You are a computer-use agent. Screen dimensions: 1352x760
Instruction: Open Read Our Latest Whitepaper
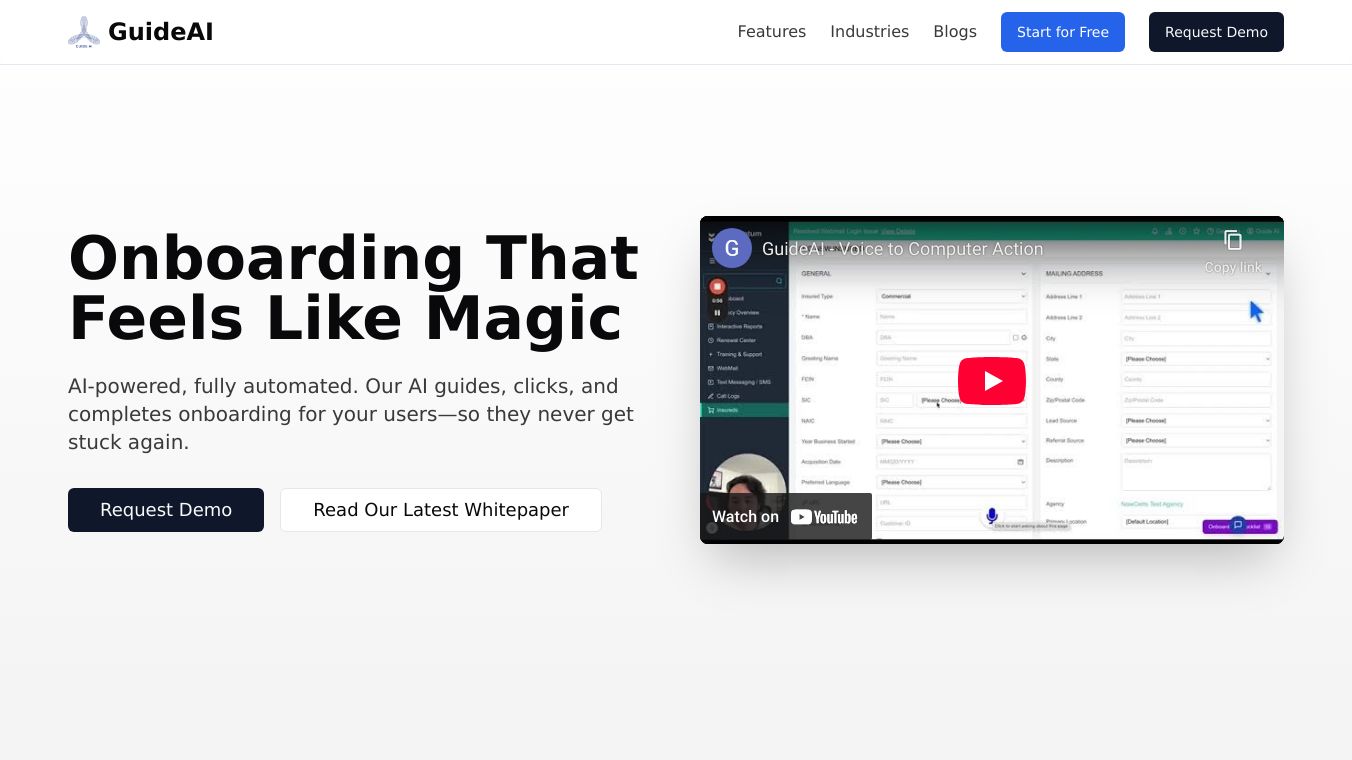coord(441,510)
